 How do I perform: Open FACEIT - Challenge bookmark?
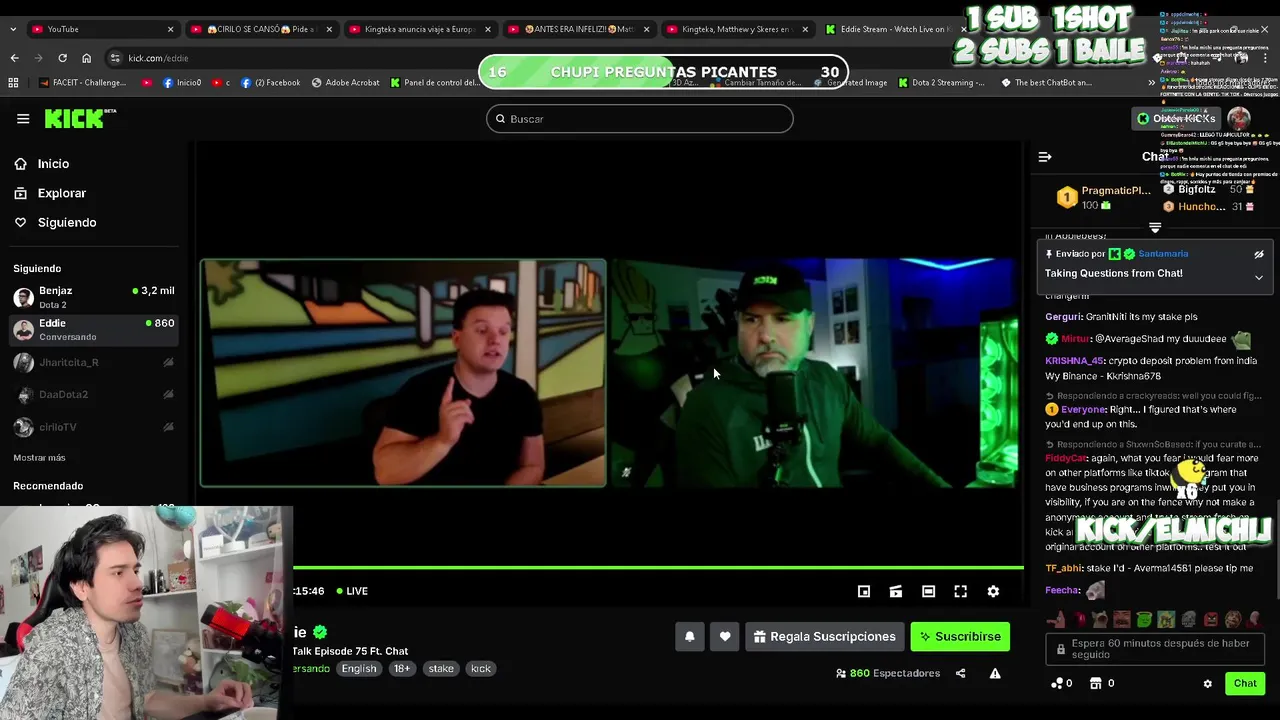tap(82, 83)
